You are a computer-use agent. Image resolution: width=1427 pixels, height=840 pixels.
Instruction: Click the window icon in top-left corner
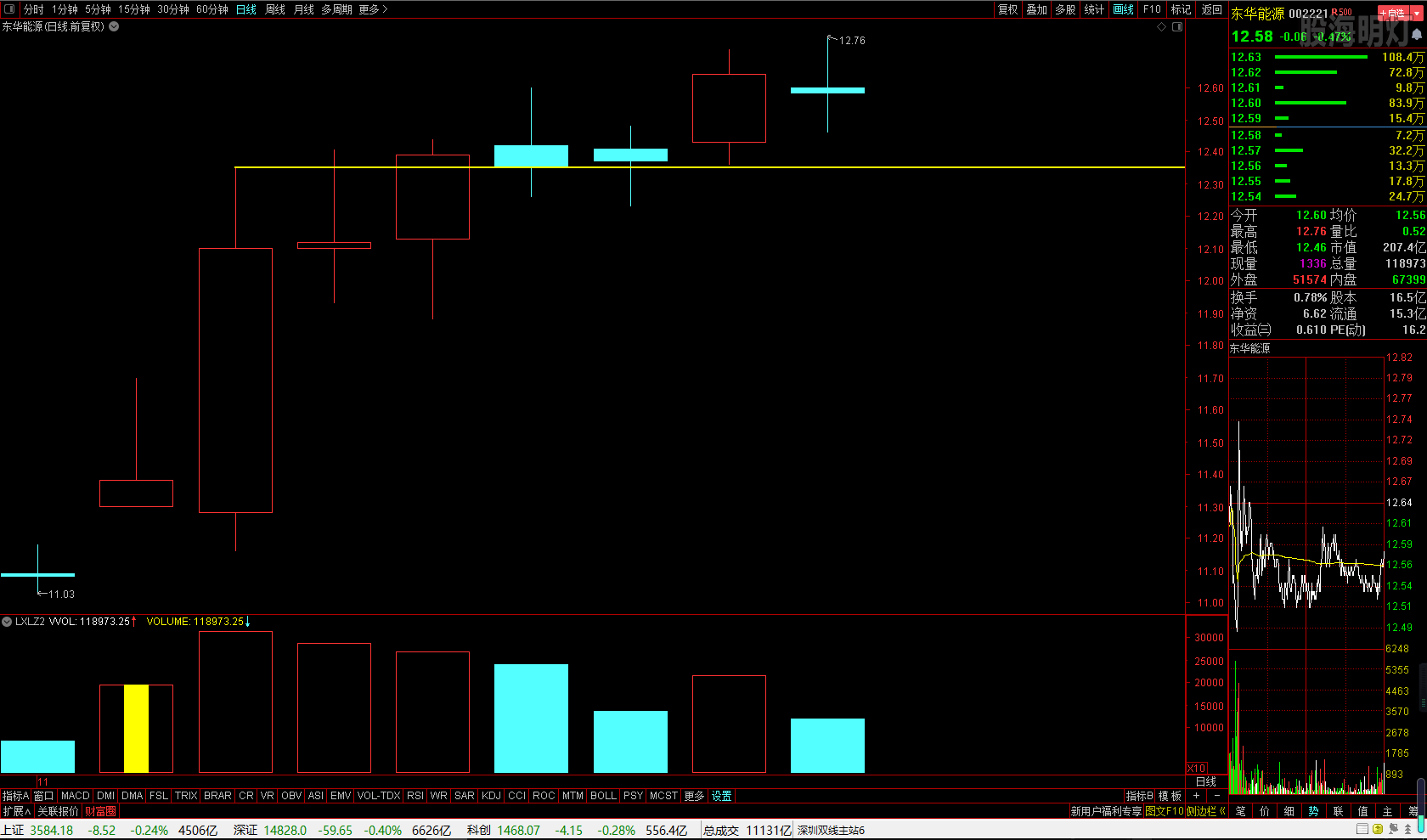(x=9, y=9)
